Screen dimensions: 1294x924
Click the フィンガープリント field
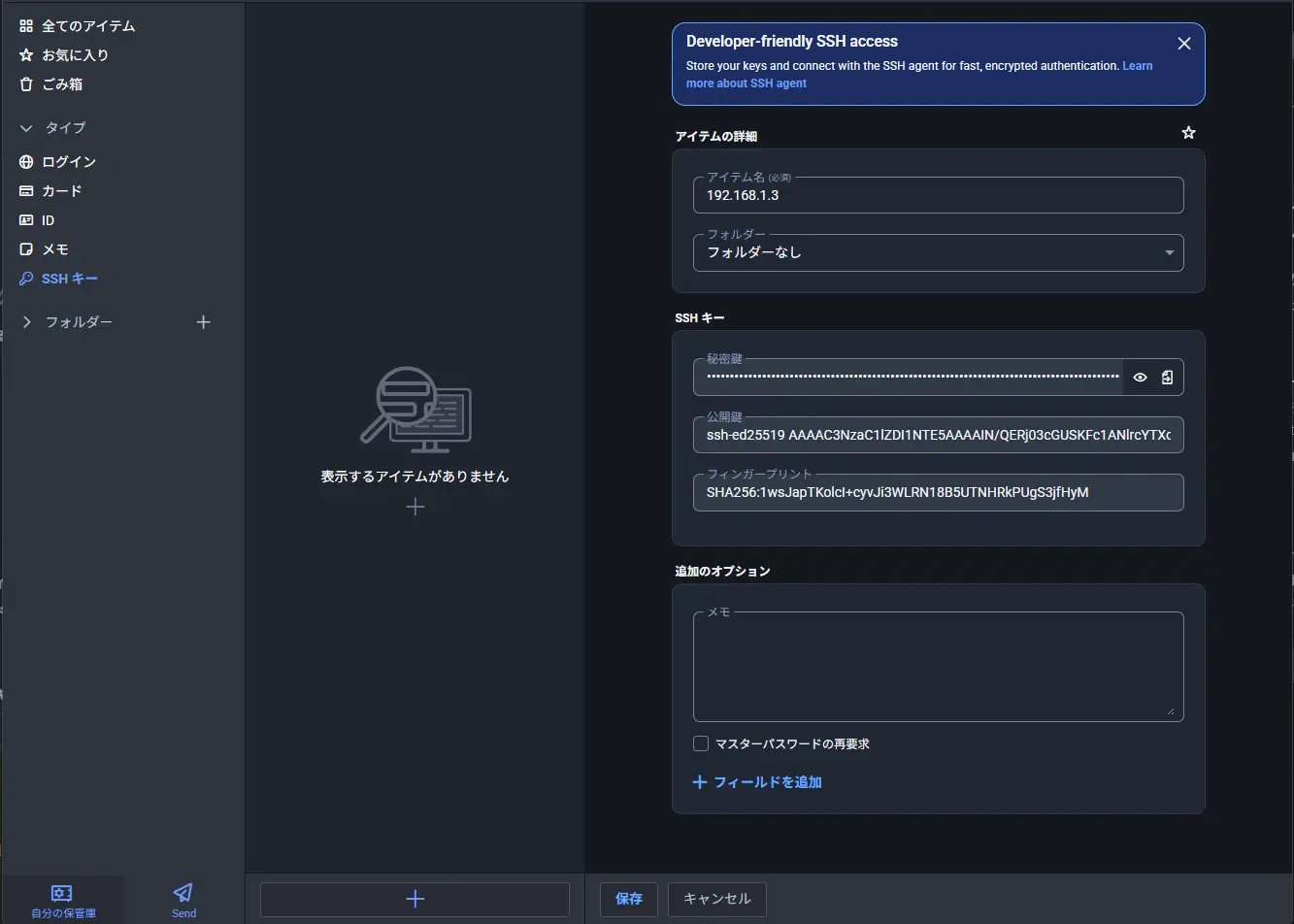(x=939, y=492)
